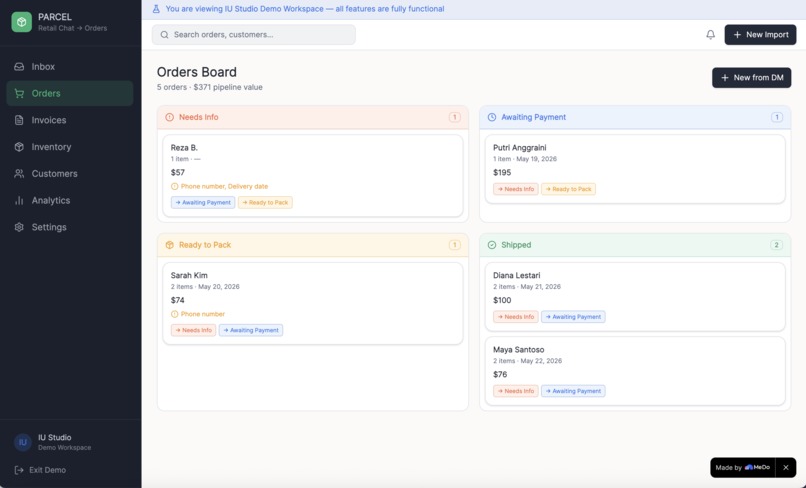Click the Shipped count badge showing 2
The height and width of the screenshot is (488, 806).
pyautogui.click(x=777, y=245)
